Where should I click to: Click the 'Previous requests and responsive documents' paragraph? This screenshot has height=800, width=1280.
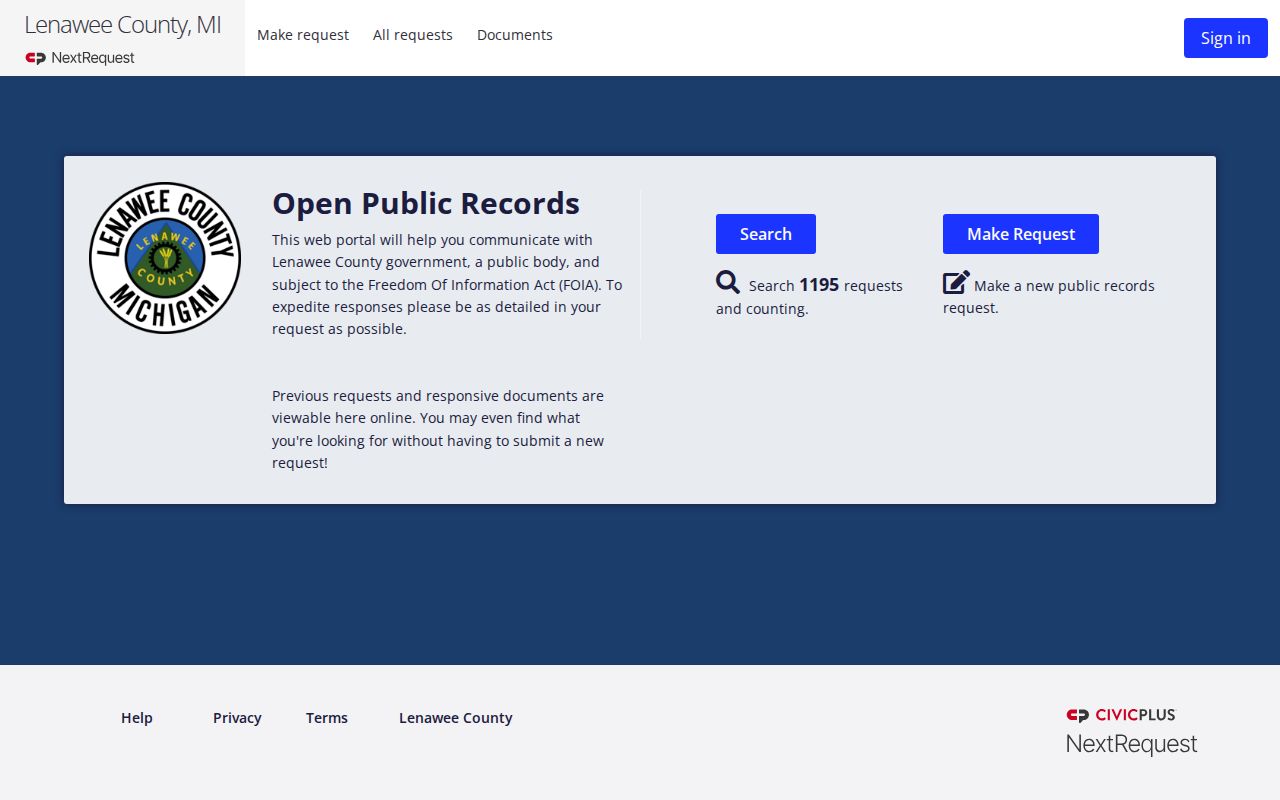pos(438,429)
